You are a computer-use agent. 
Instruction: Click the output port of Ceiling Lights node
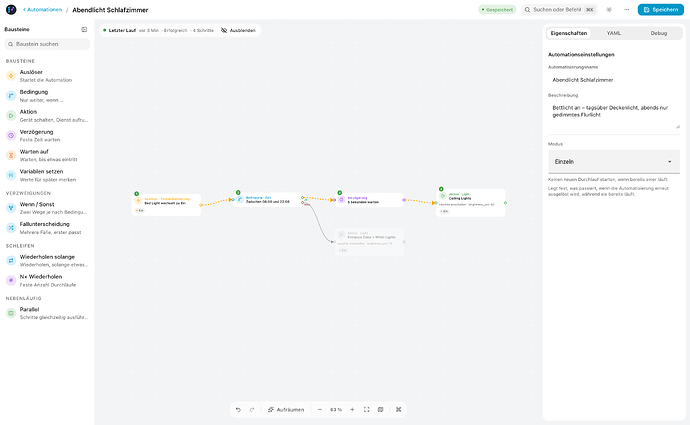point(506,203)
